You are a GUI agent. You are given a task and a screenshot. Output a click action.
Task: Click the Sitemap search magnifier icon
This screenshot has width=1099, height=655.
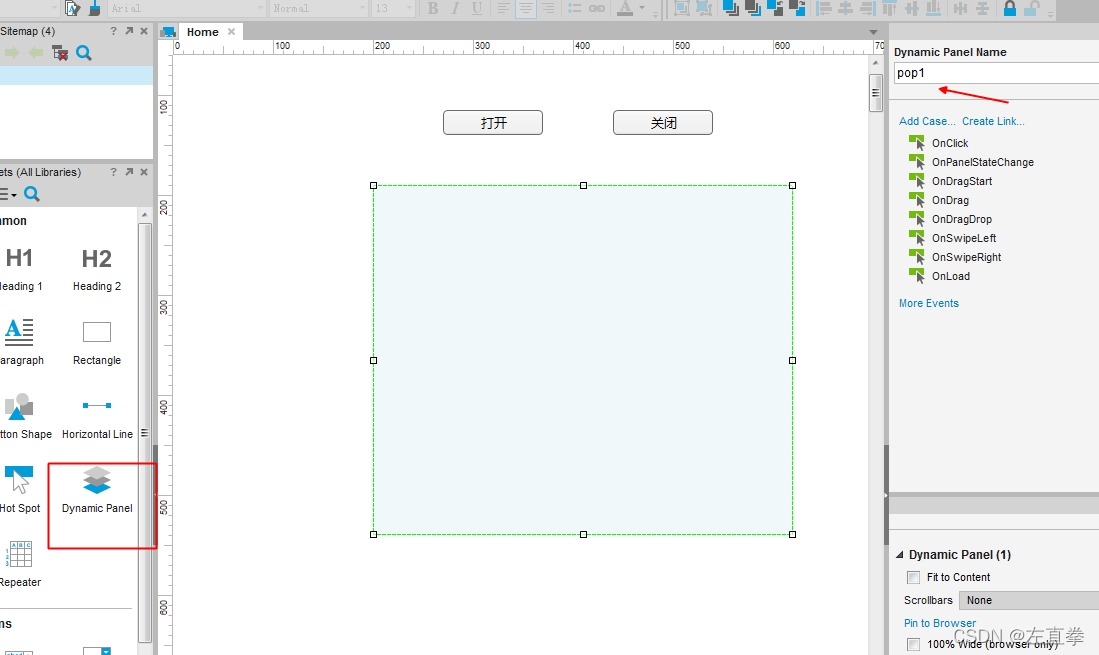[83, 53]
